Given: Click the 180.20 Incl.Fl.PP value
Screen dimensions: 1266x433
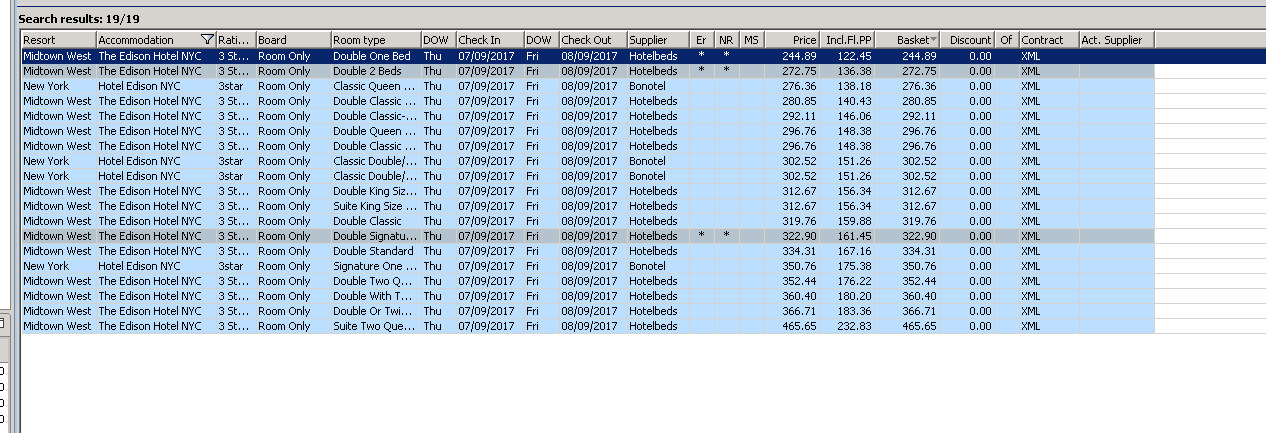Looking at the screenshot, I should tap(855, 296).
